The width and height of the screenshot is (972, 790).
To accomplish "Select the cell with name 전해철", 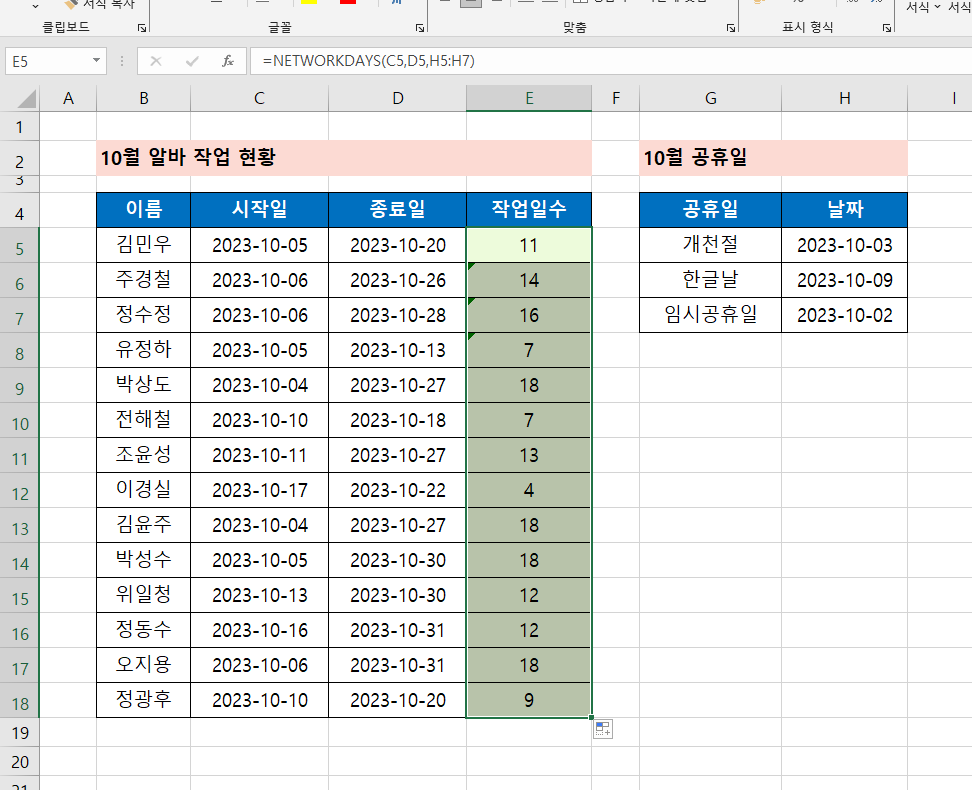I will (144, 420).
